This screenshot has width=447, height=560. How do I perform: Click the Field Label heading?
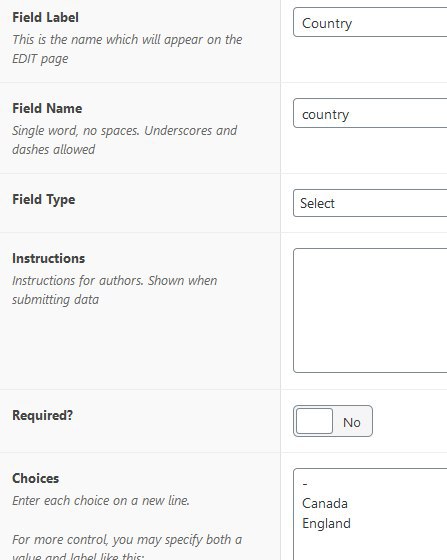[x=45, y=17]
